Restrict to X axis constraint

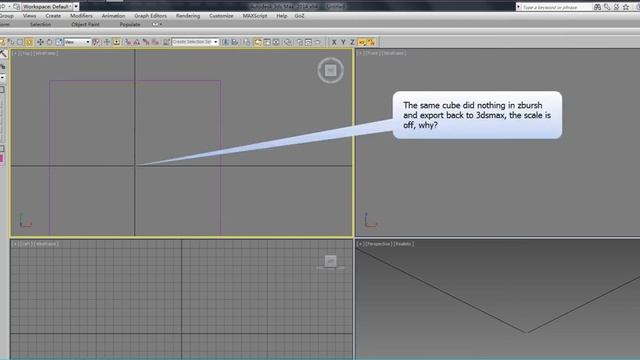(334, 42)
